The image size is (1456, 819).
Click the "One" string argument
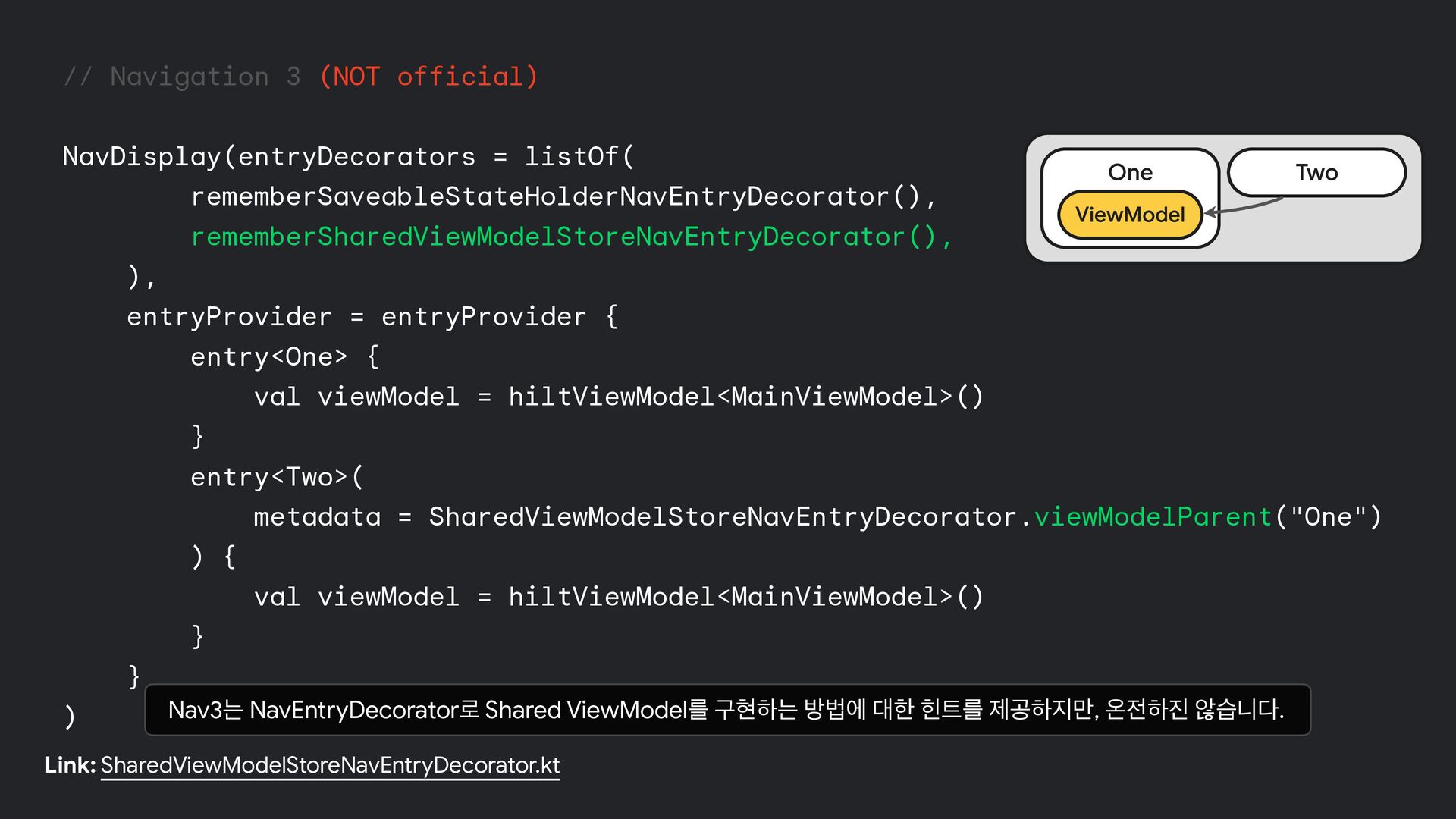(x=1327, y=517)
